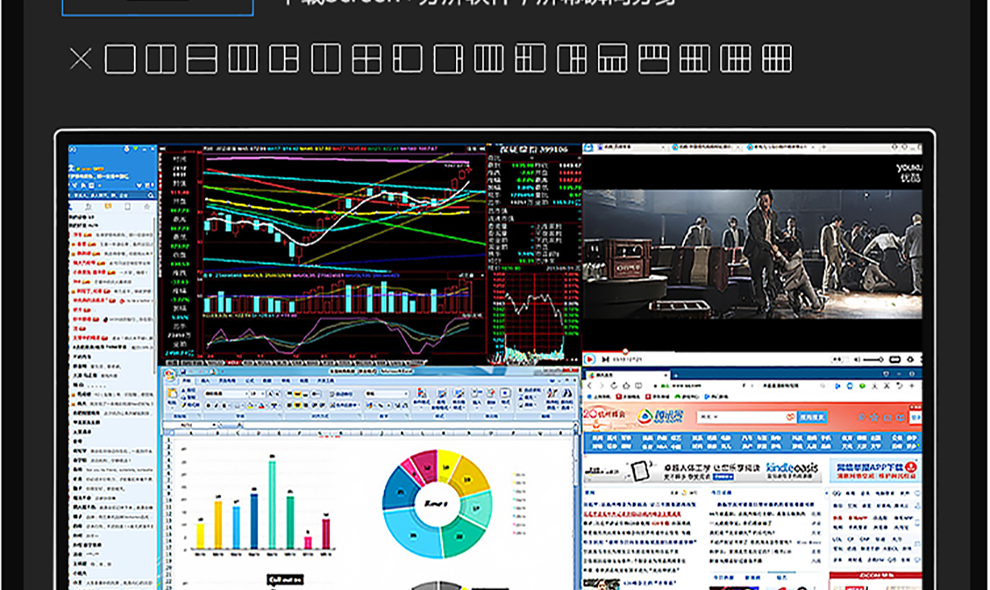
Task: Pick the two stacked horizontal rows layout
Action: 202,59
